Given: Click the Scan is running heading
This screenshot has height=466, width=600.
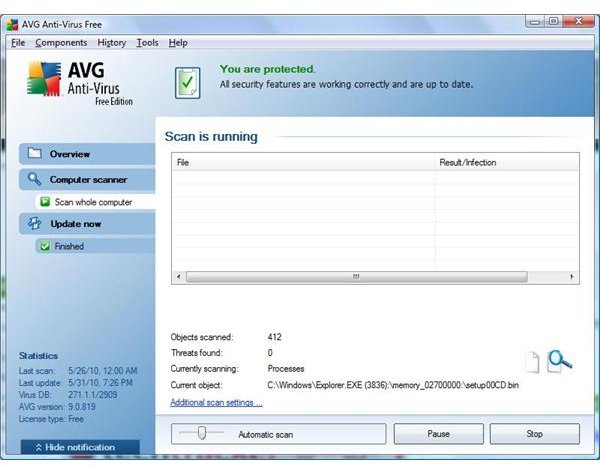Looking at the screenshot, I should tap(211, 137).
